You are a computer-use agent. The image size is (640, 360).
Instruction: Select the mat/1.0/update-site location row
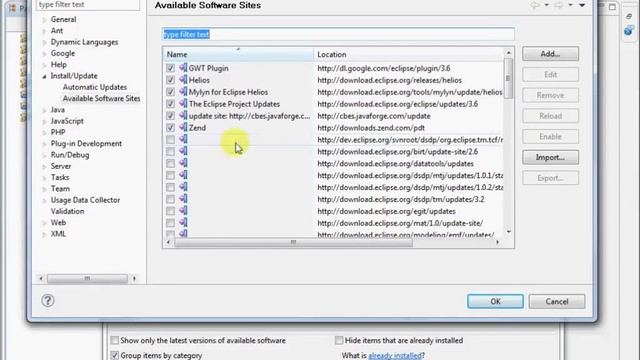(x=400, y=223)
